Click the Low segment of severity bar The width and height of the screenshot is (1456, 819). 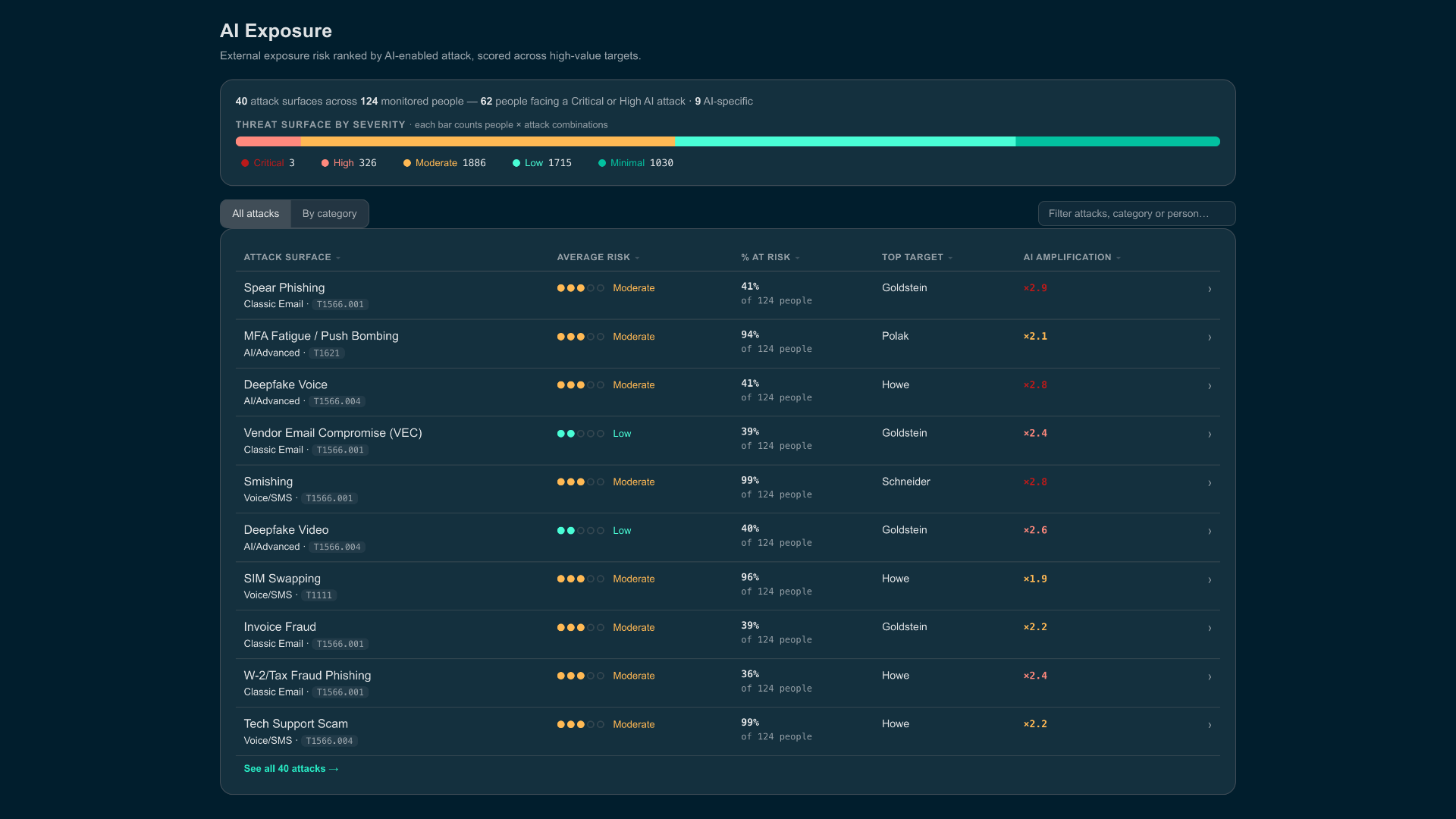click(x=845, y=142)
